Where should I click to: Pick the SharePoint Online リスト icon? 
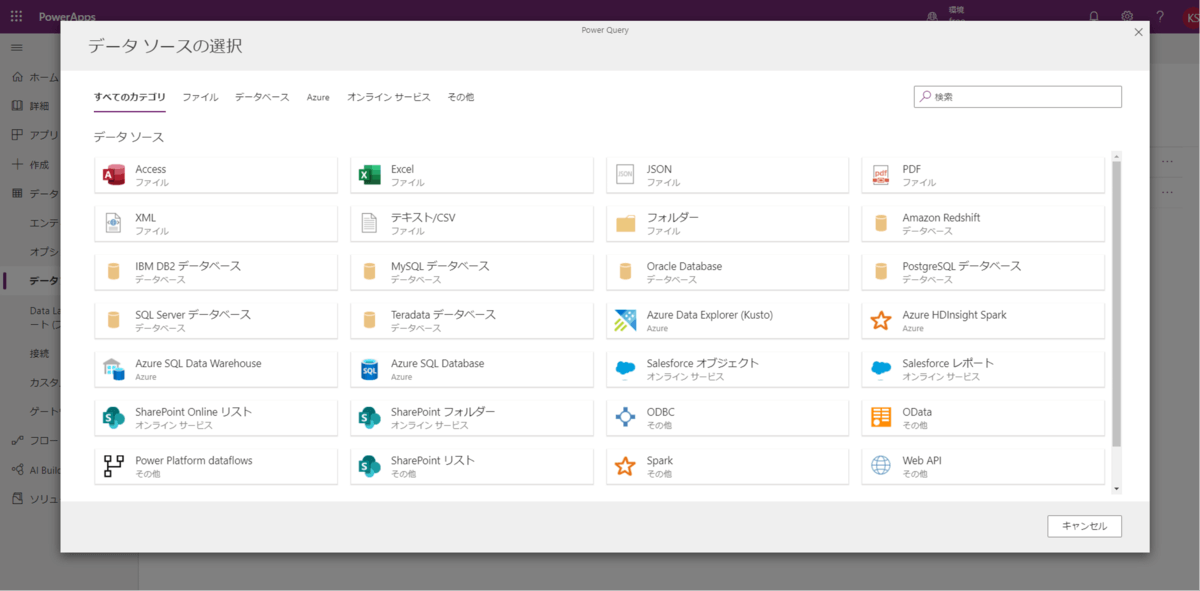114,417
